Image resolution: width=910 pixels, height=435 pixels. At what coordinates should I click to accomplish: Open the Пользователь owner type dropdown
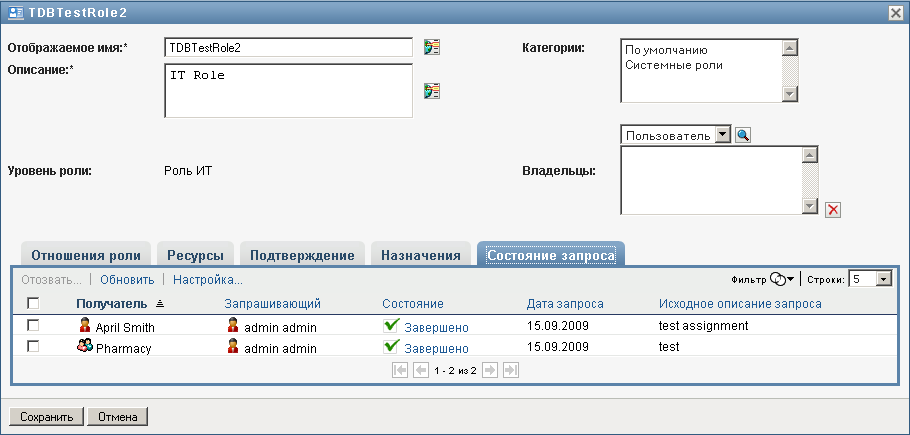click(724, 135)
